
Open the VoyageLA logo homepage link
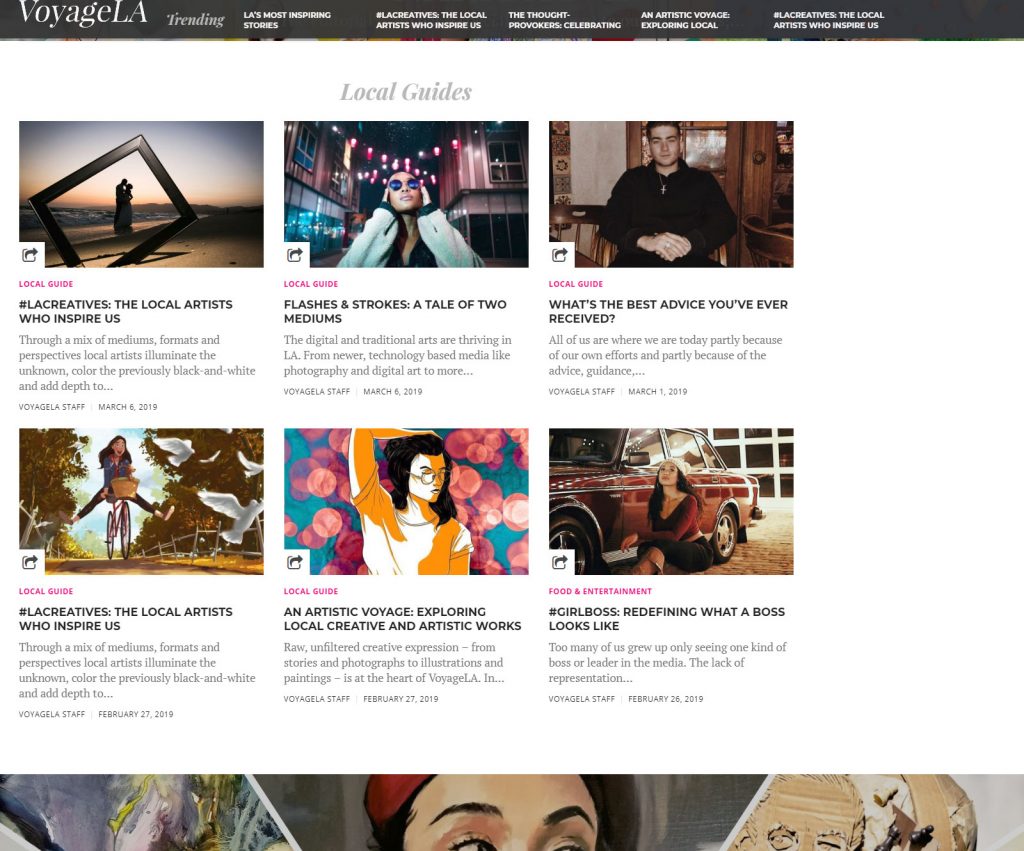(83, 13)
